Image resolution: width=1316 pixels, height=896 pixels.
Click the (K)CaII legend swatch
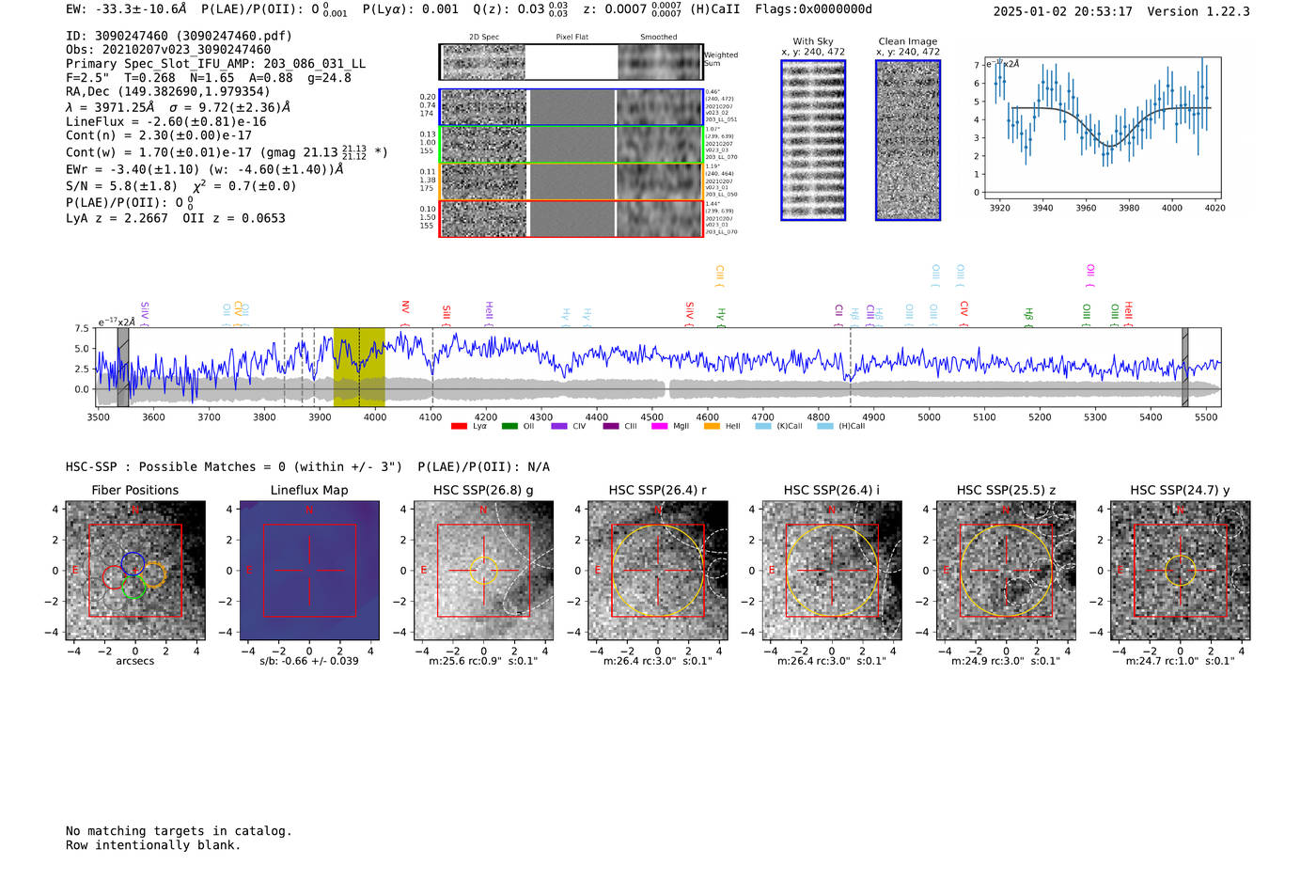(763, 426)
